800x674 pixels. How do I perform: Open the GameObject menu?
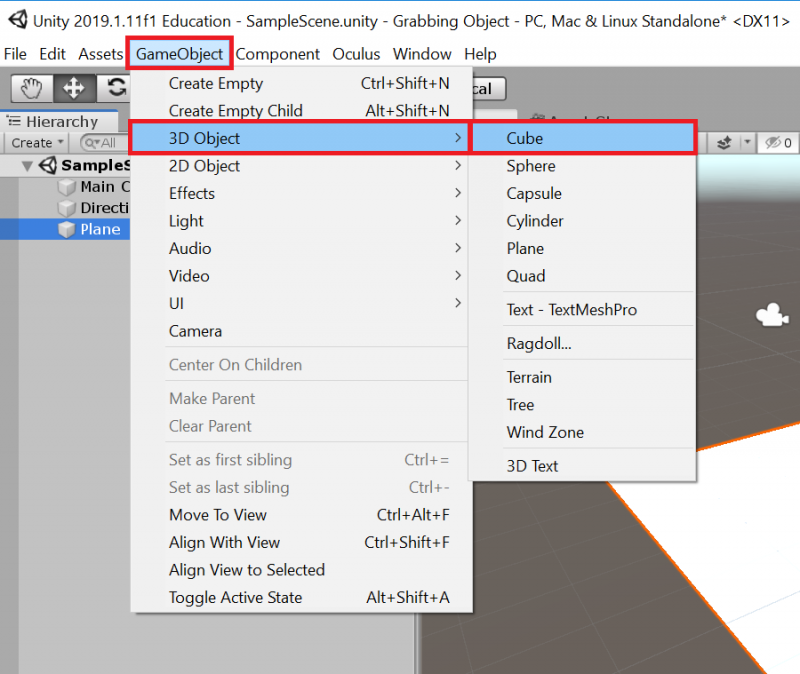(180, 54)
